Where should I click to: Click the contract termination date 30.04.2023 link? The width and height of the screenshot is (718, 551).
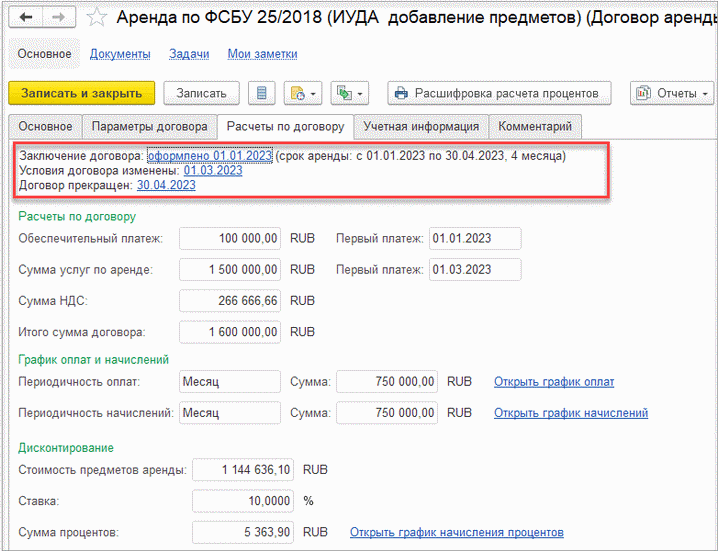coord(166,185)
